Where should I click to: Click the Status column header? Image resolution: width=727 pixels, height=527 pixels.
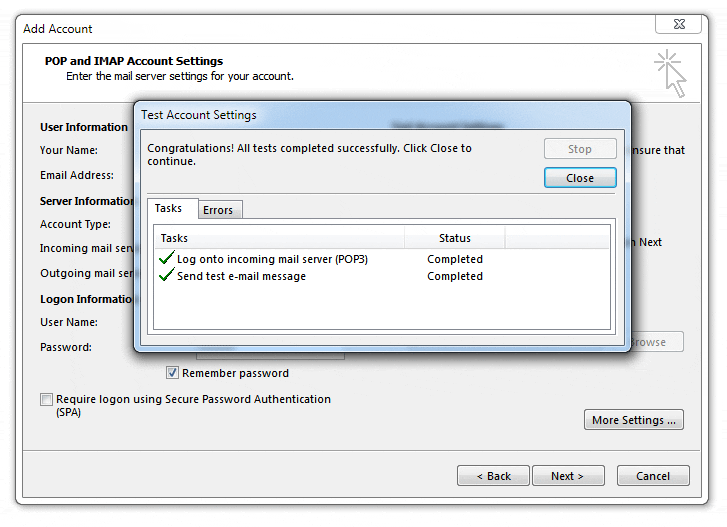click(x=454, y=238)
